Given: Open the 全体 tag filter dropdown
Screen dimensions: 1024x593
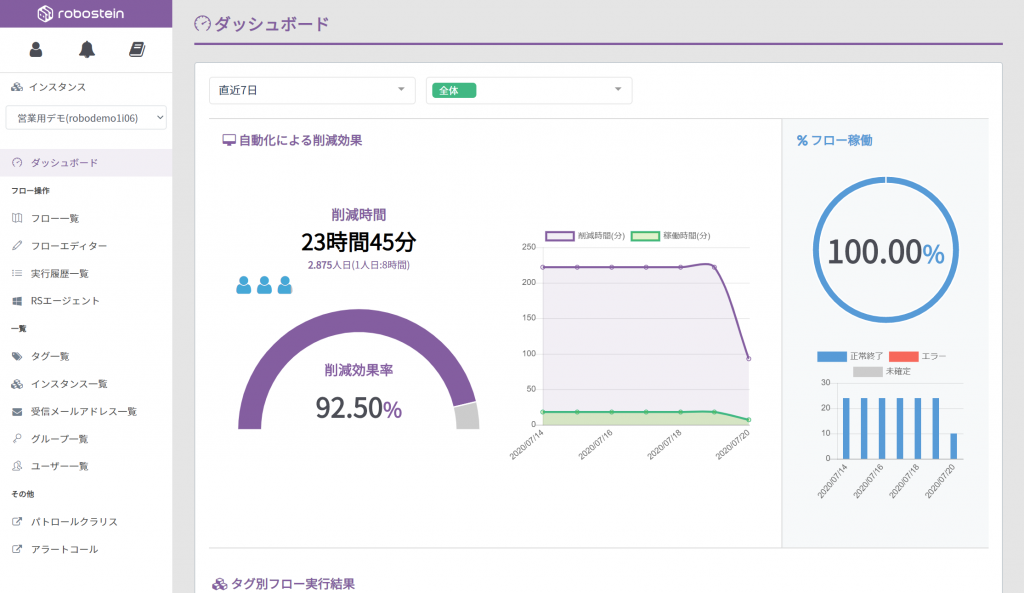Looking at the screenshot, I should [529, 90].
